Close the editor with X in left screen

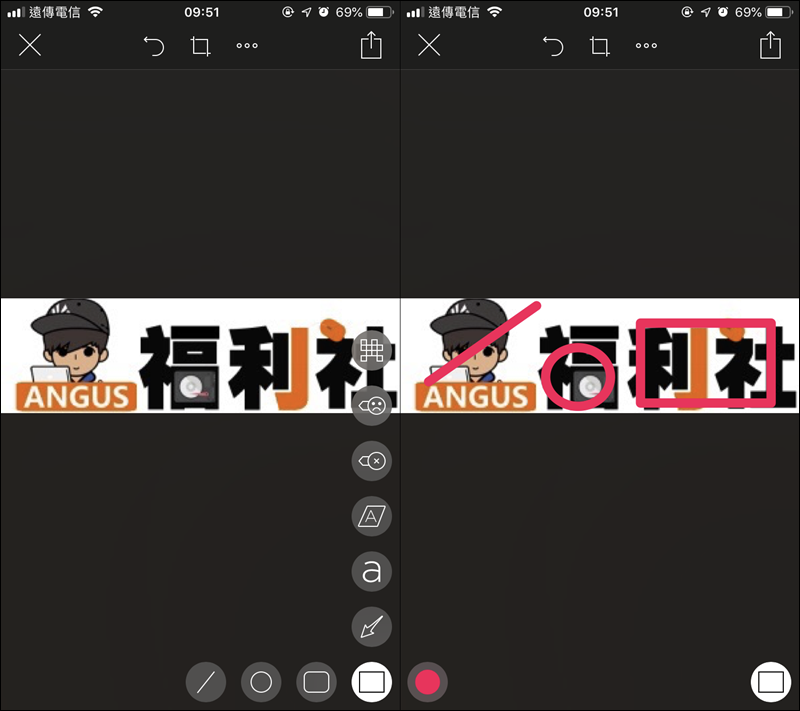tap(30, 45)
